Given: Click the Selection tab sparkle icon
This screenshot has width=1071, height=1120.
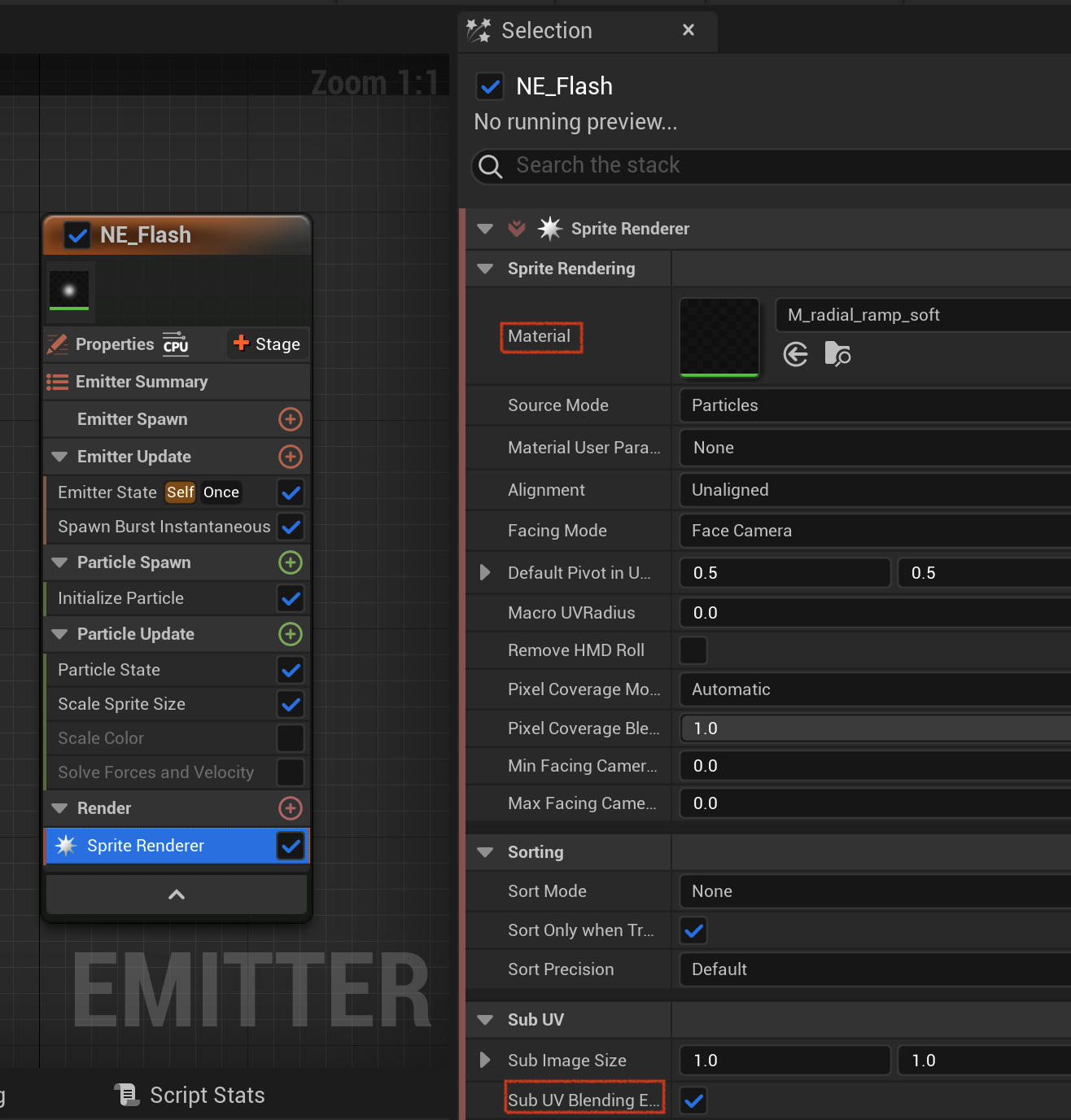Looking at the screenshot, I should click(x=479, y=30).
